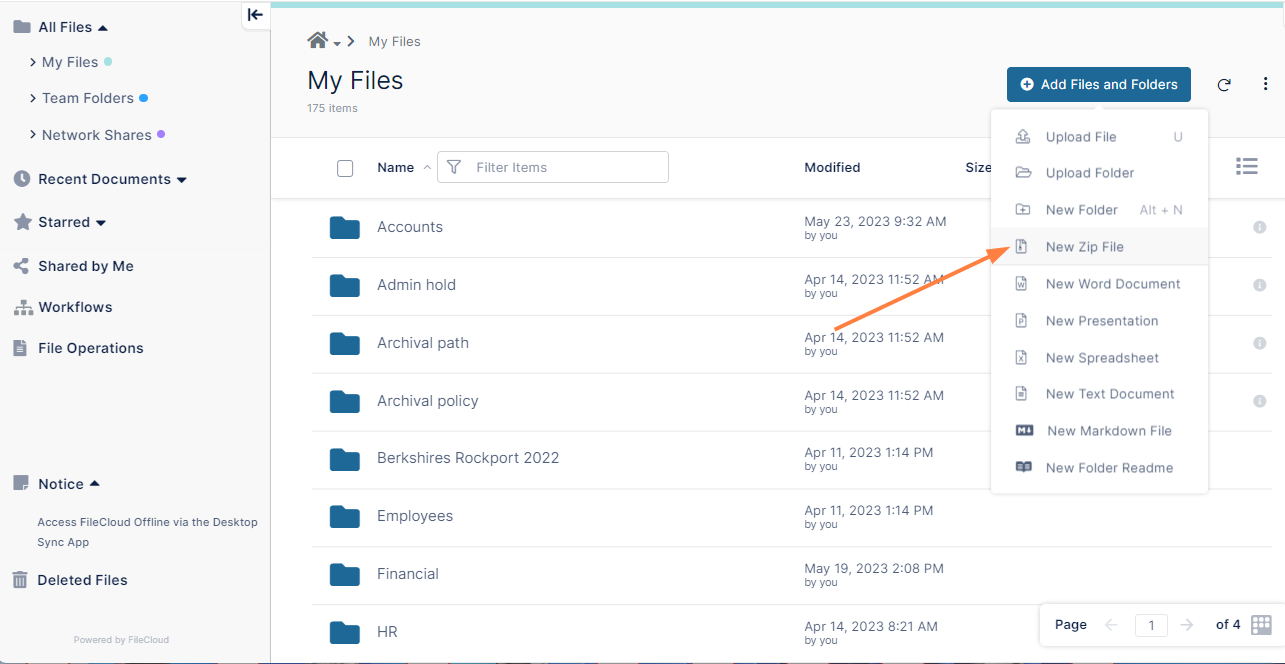
Task: Click the Add Files and Folders button
Action: [x=1098, y=84]
